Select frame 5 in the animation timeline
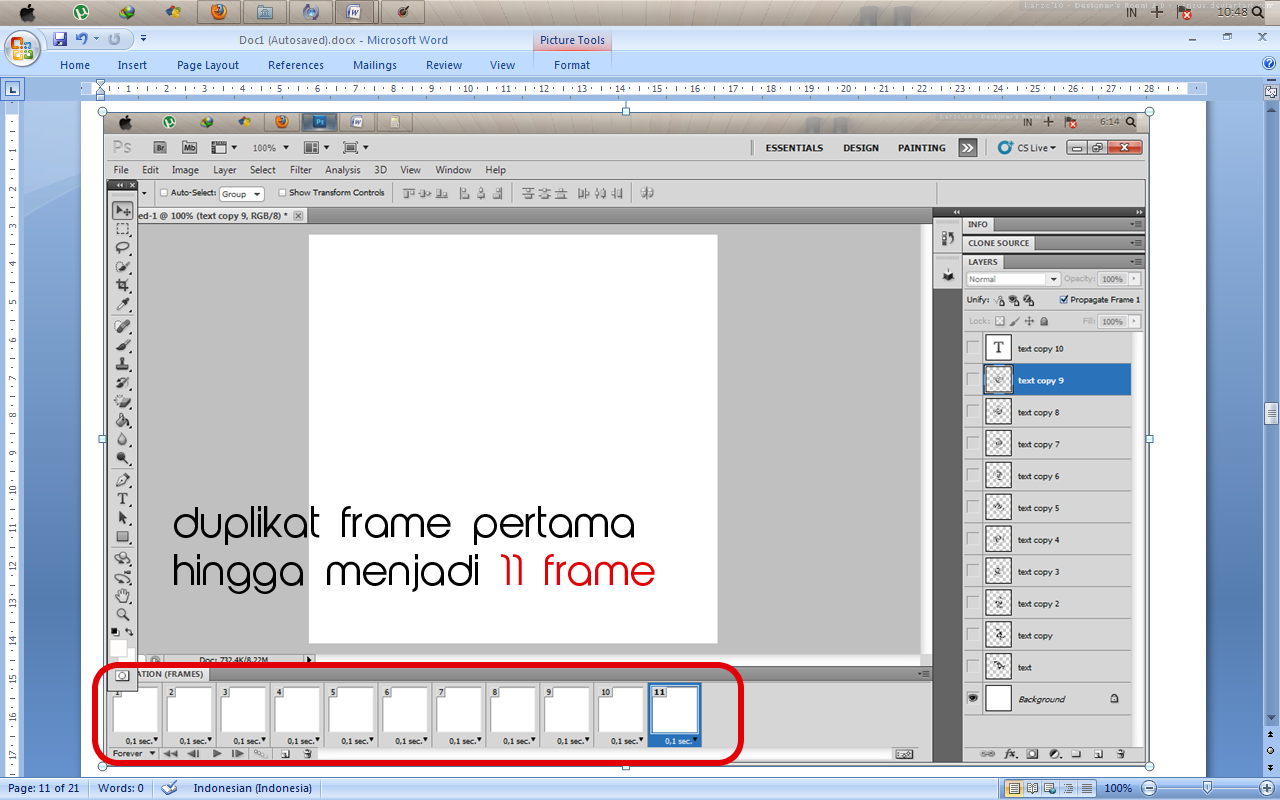Screen dimensions: 1280x800 tap(350, 710)
